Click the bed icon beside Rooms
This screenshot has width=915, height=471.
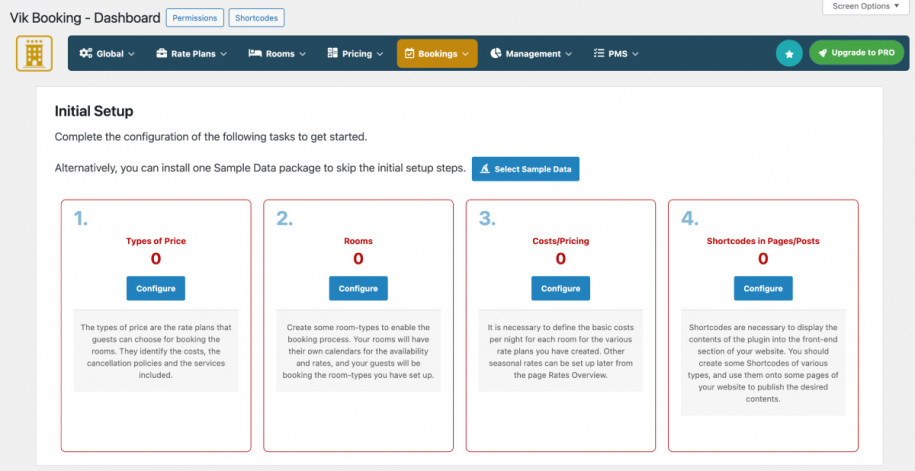click(x=255, y=53)
